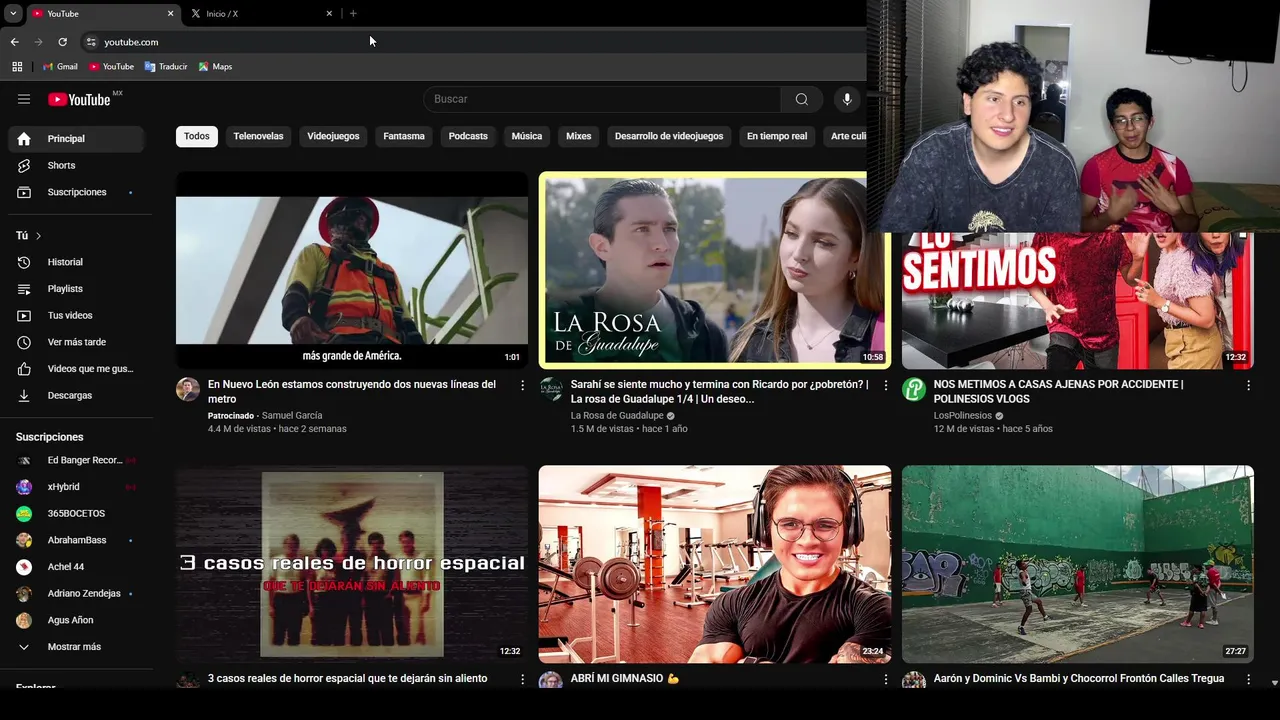
Task: Open the YouTube hamburger guide menu
Action: click(x=24, y=99)
